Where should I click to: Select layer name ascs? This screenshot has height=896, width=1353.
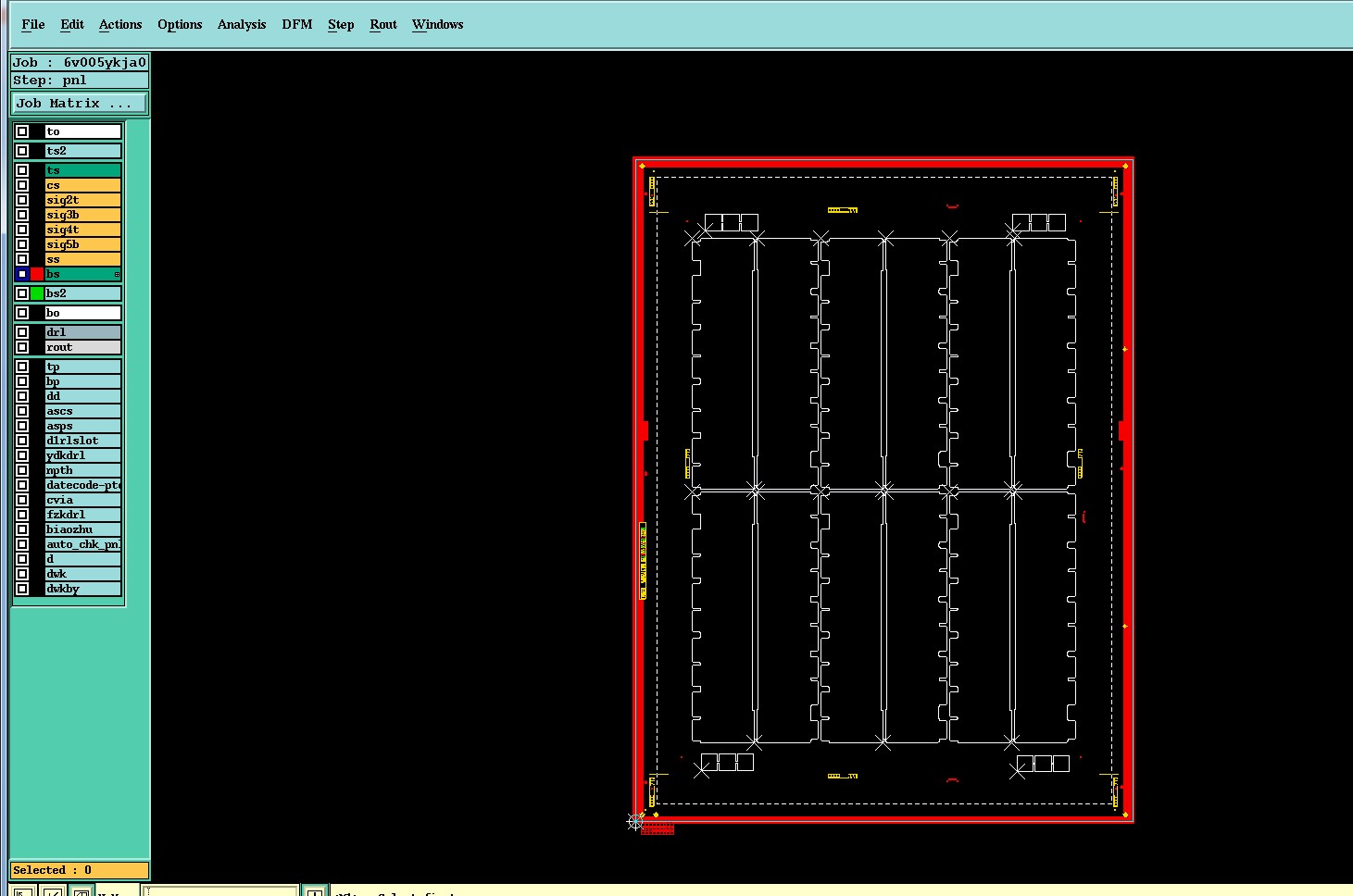pos(82,411)
